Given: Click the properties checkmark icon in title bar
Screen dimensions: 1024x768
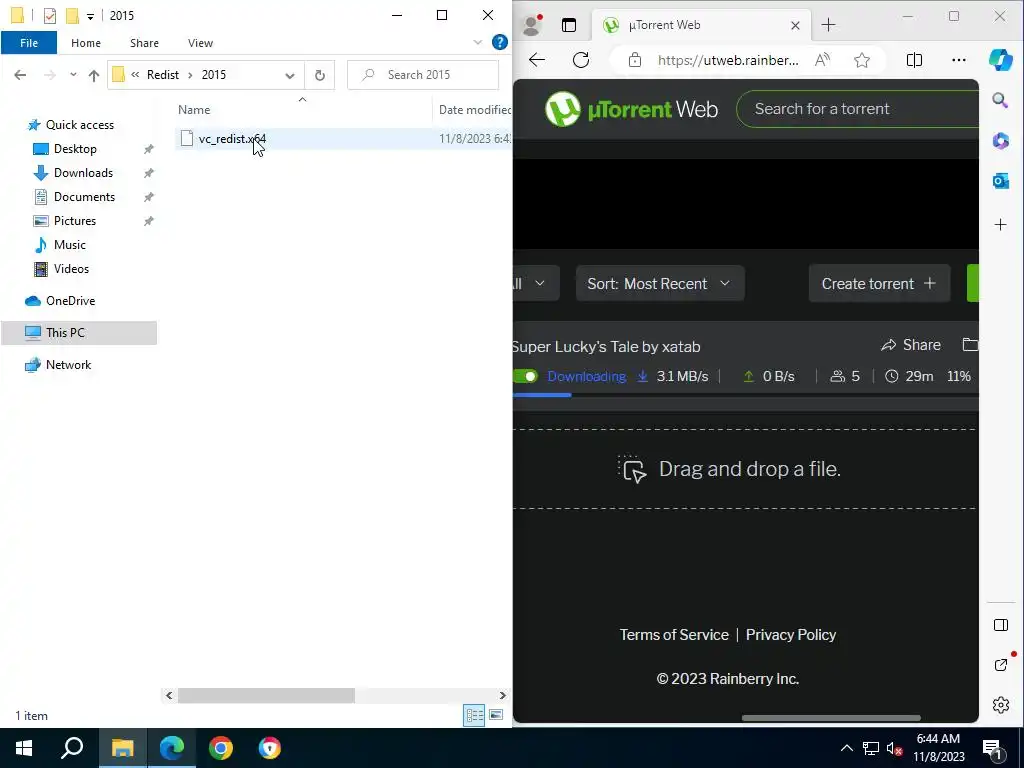Looking at the screenshot, I should [50, 15].
